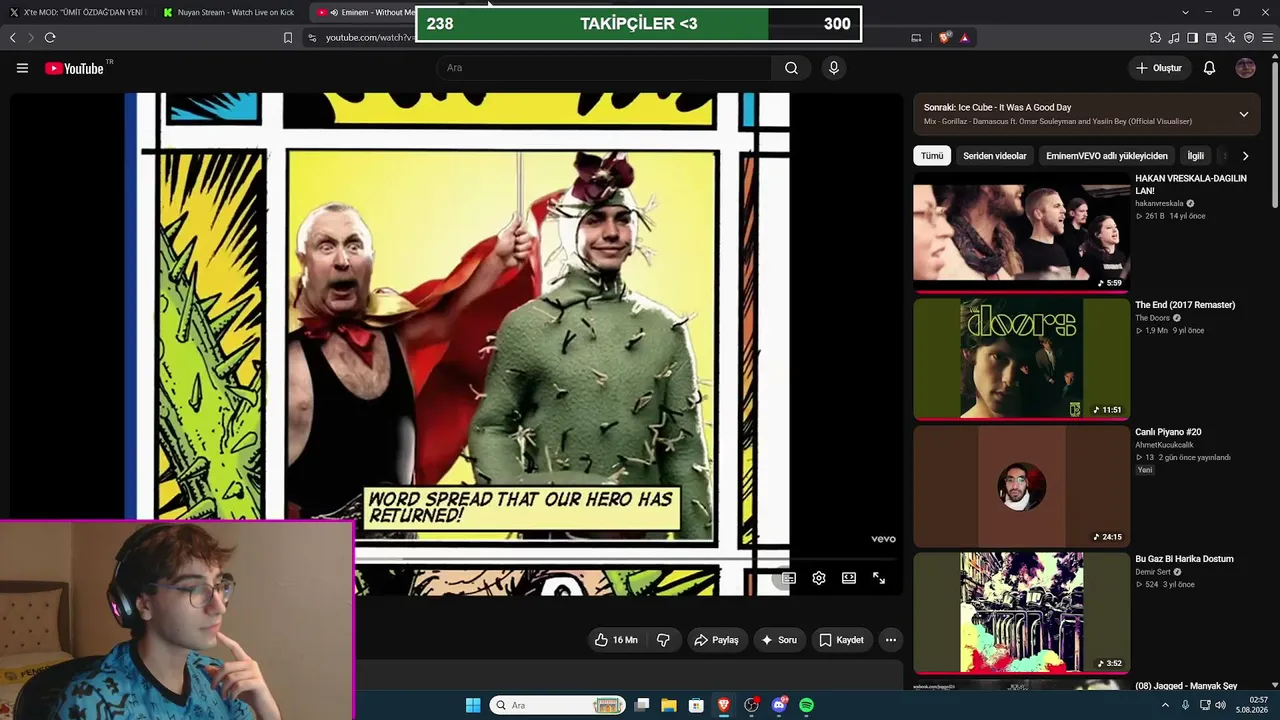This screenshot has width=1280, height=720.
Task: Expand the Sonraki Ice Cube playlist panel
Action: coord(1244,114)
